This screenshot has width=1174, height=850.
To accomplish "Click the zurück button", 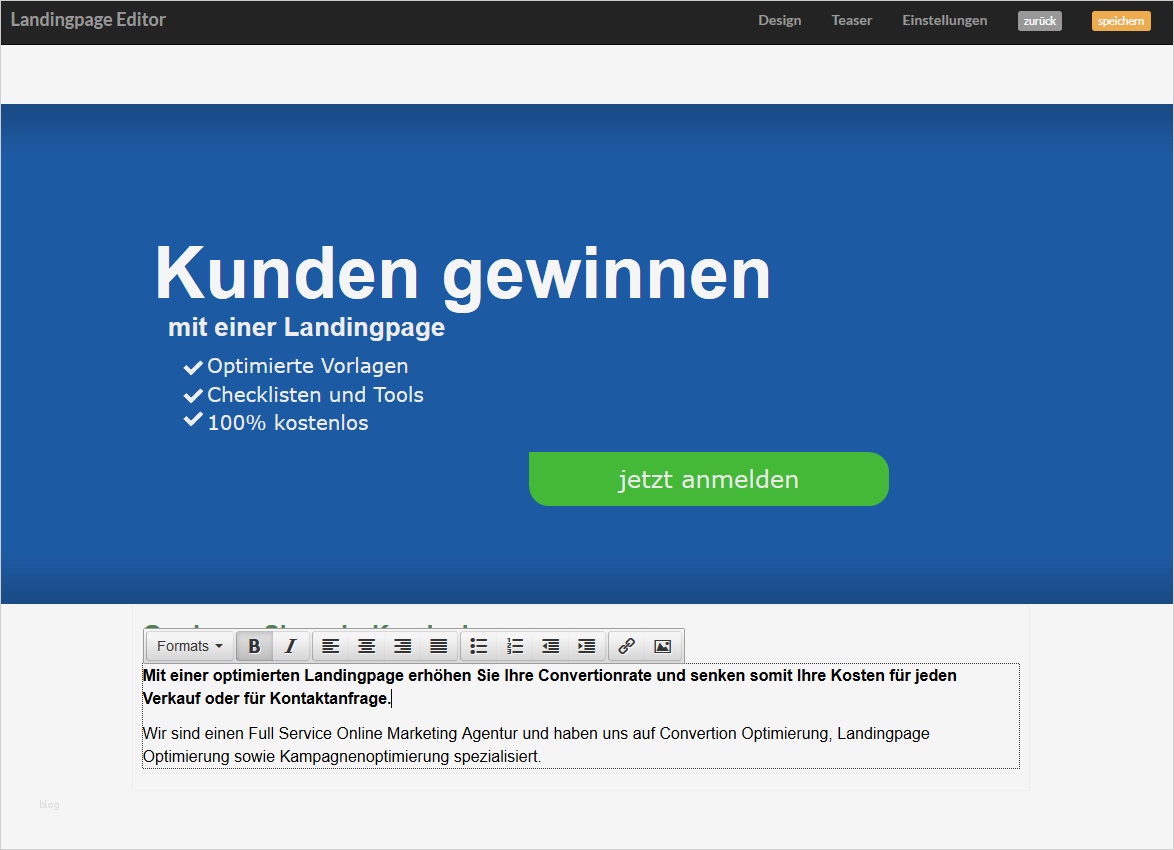I will (1039, 20).
